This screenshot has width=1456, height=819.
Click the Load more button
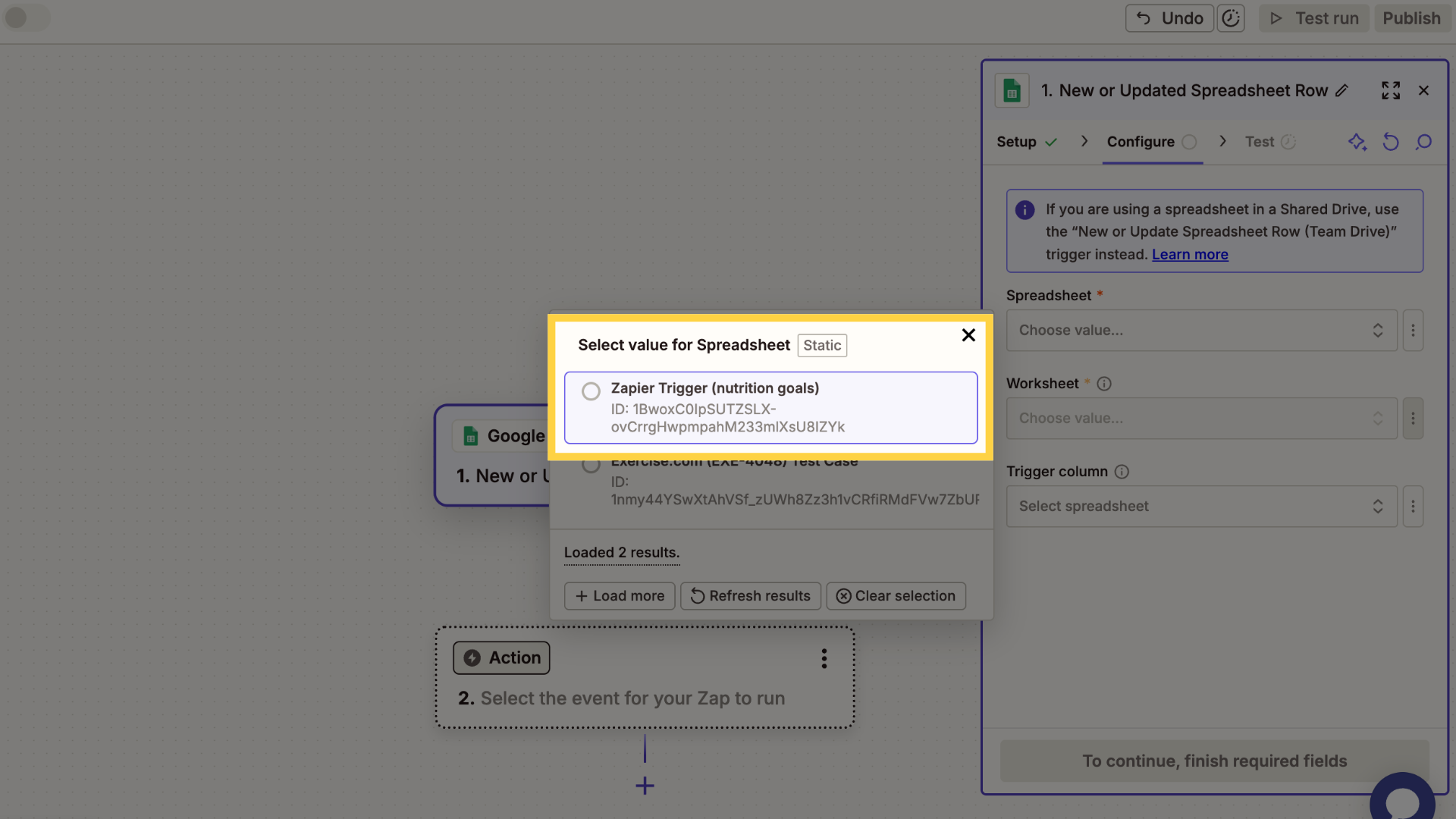click(x=620, y=596)
